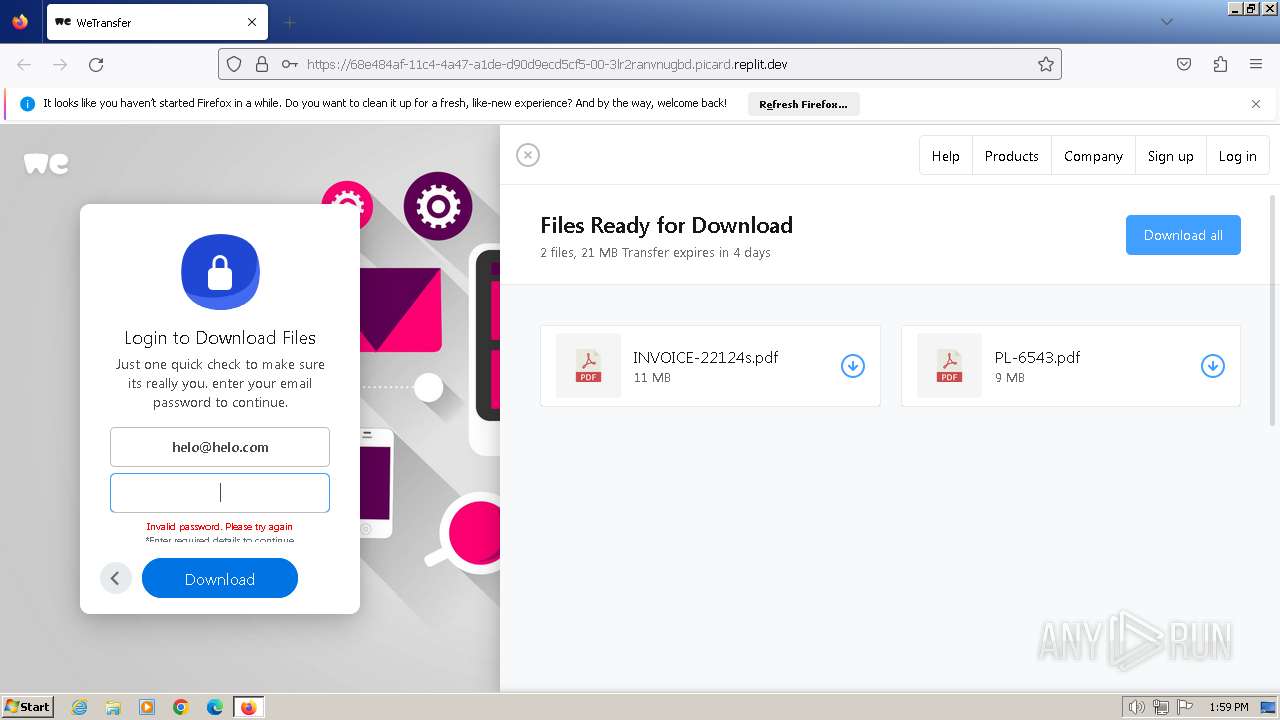Open the Help menu item

click(946, 156)
